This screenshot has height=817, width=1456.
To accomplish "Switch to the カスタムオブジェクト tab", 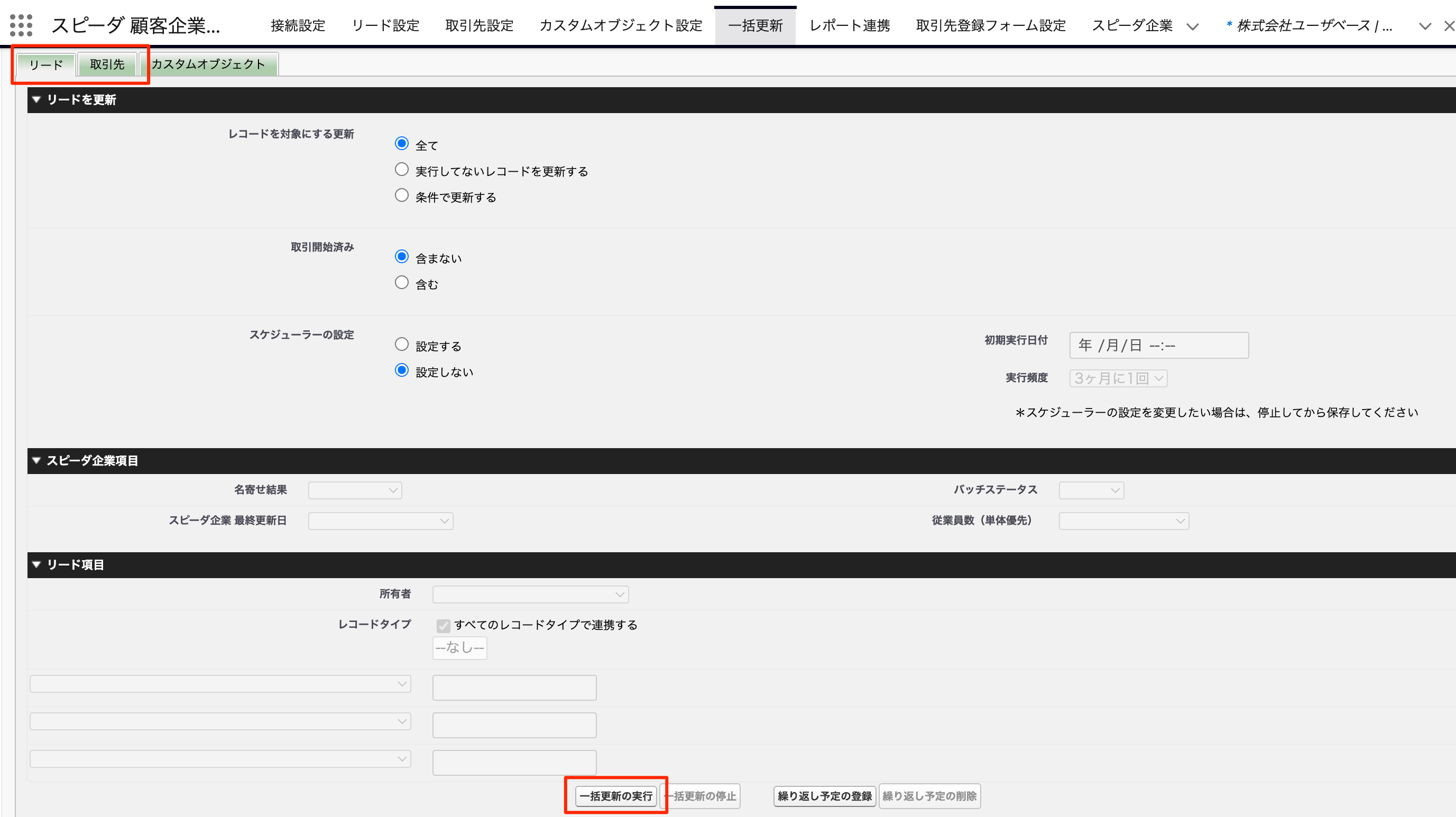I will pos(208,64).
